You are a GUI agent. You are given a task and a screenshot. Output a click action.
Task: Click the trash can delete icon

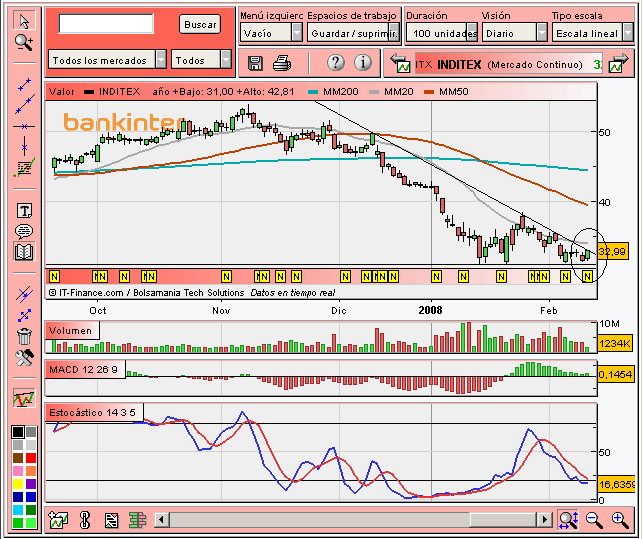(24, 336)
